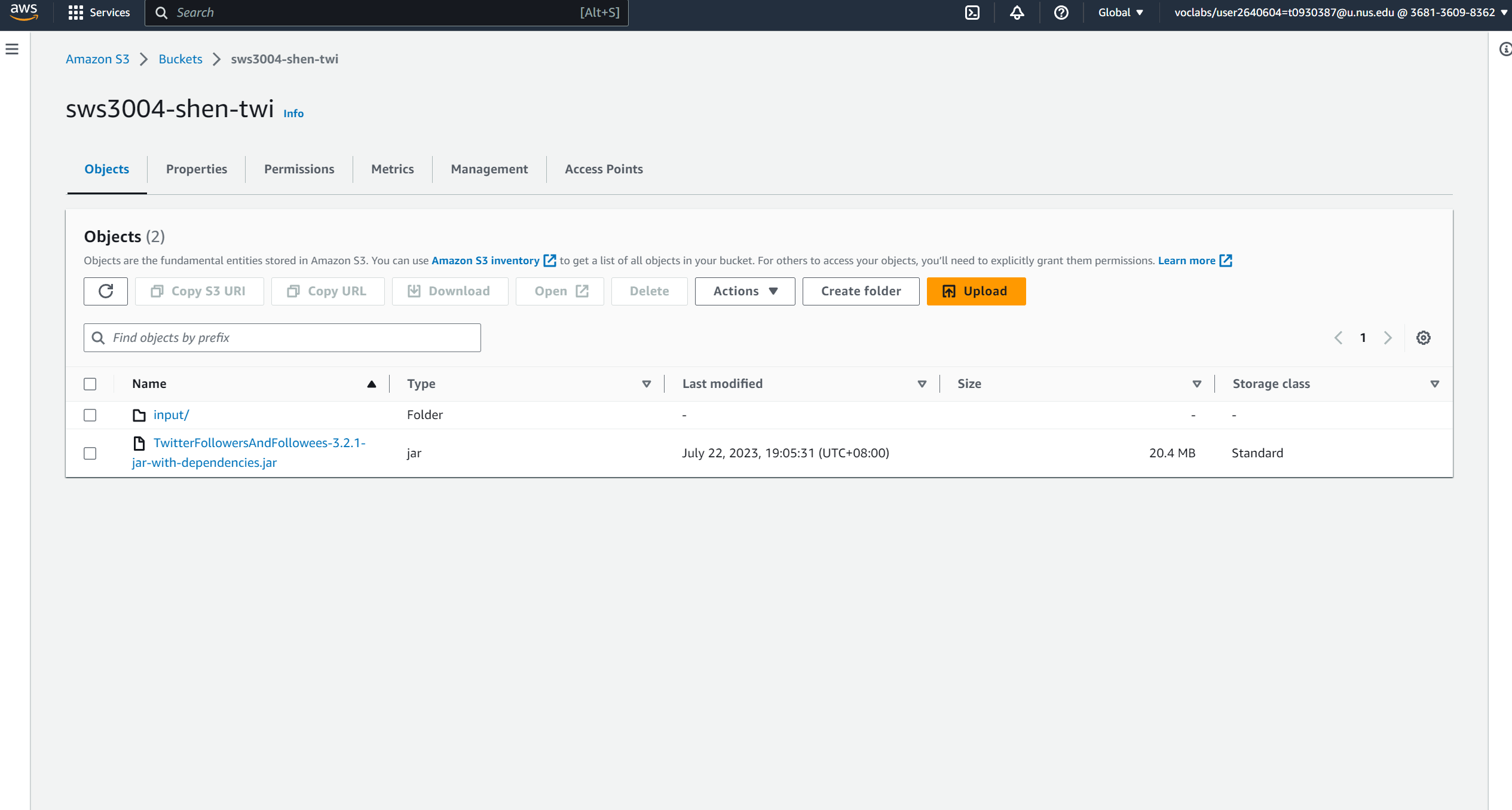Switch to the Properties tab
The height and width of the screenshot is (810, 1512).
pos(197,169)
